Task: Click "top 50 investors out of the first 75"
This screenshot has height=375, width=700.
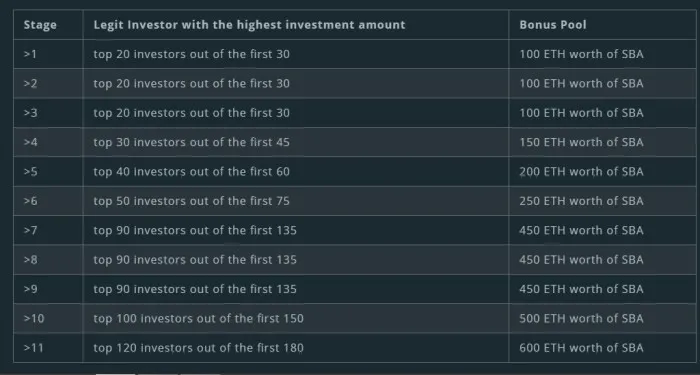Action: 192,201
